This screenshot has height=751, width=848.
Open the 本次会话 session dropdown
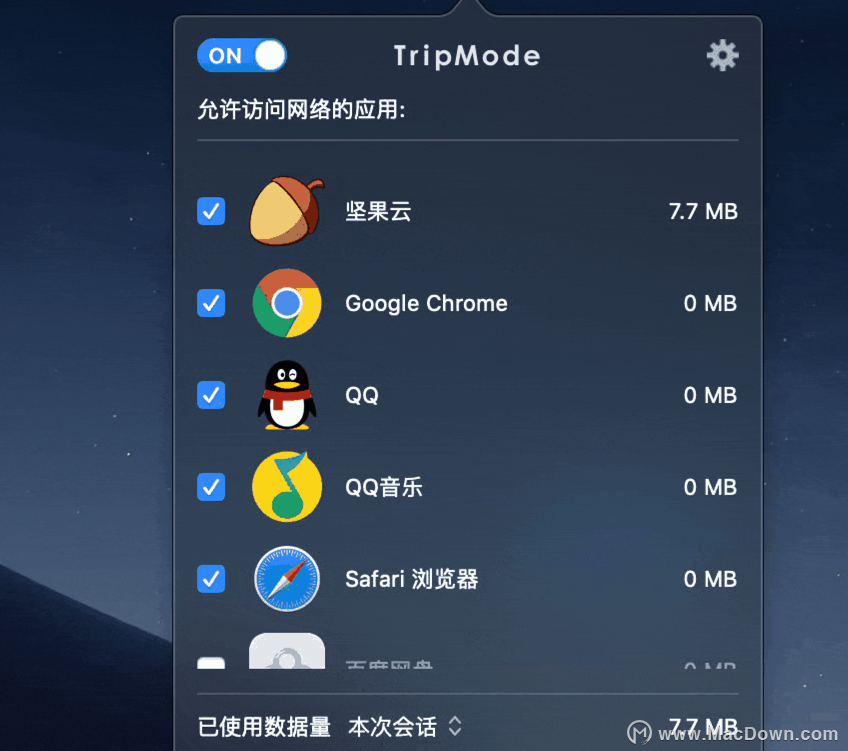405,727
